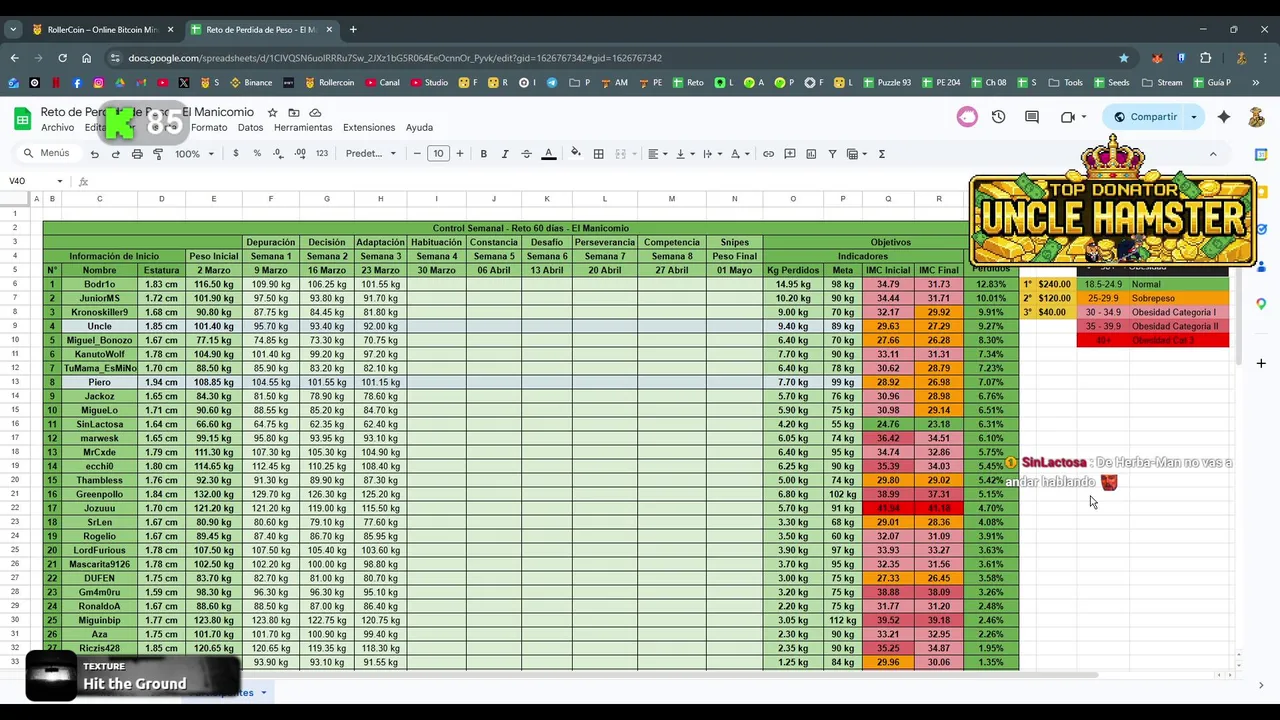Open more number formats 123
The width and height of the screenshot is (1280, 720).
pyautogui.click(x=321, y=154)
